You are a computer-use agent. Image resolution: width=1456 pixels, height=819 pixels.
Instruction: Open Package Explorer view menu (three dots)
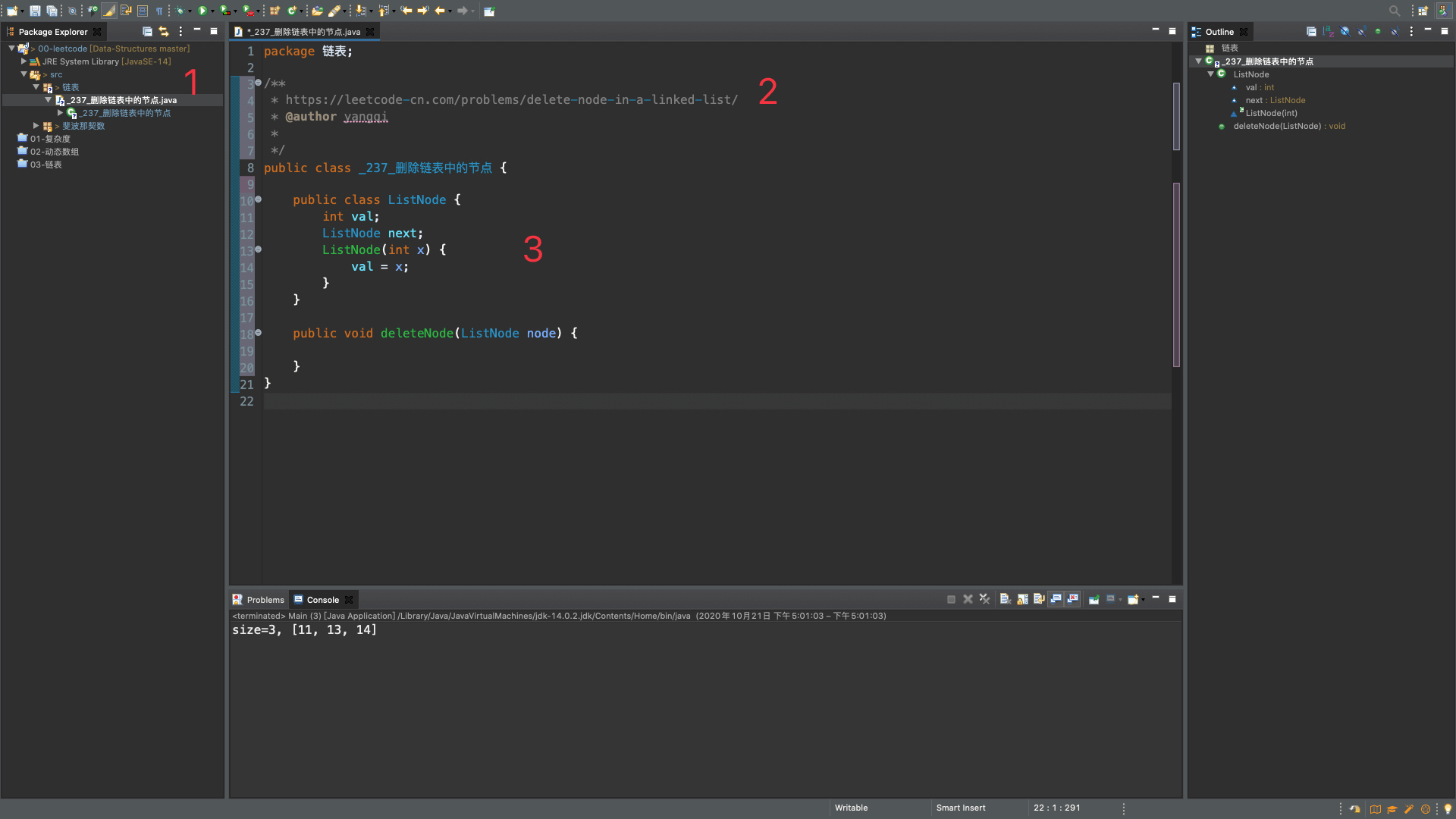pyautogui.click(x=180, y=31)
